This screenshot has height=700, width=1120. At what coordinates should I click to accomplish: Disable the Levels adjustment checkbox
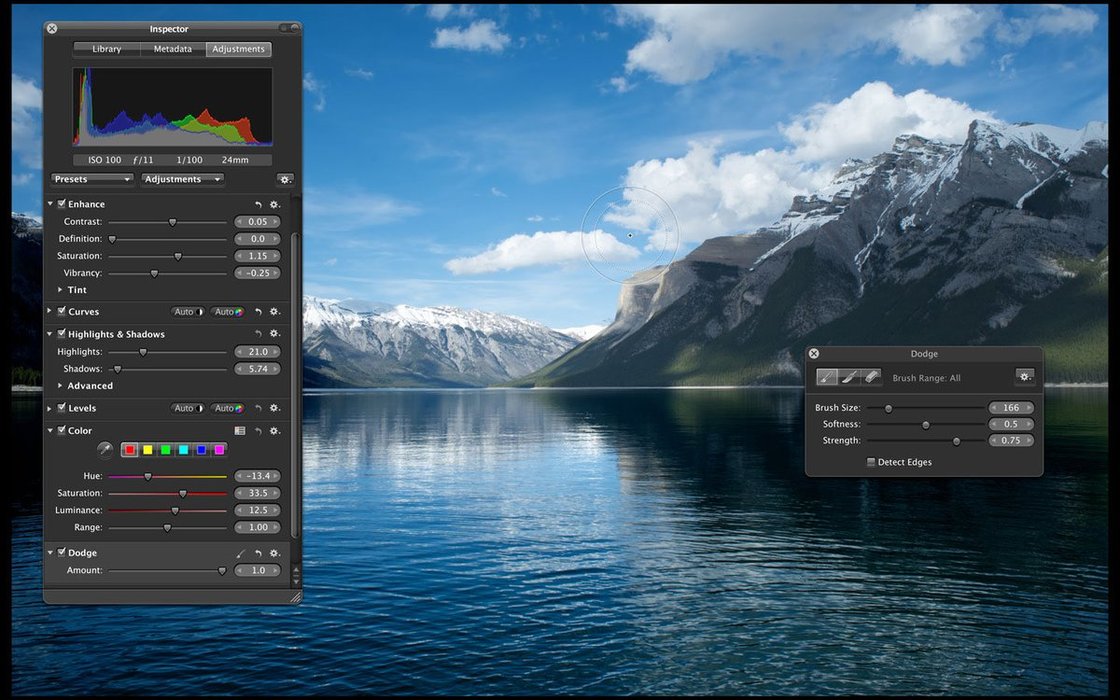tap(62, 408)
